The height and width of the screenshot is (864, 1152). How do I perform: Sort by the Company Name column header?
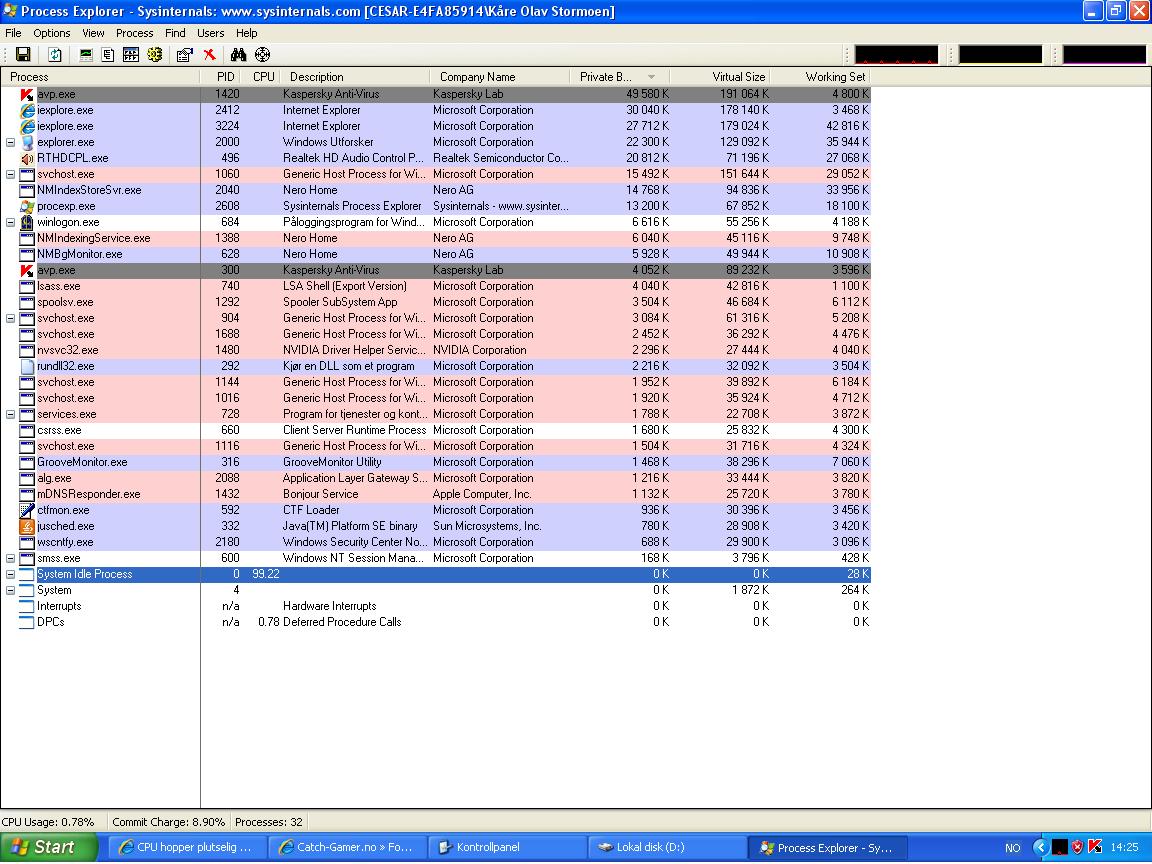coord(500,76)
